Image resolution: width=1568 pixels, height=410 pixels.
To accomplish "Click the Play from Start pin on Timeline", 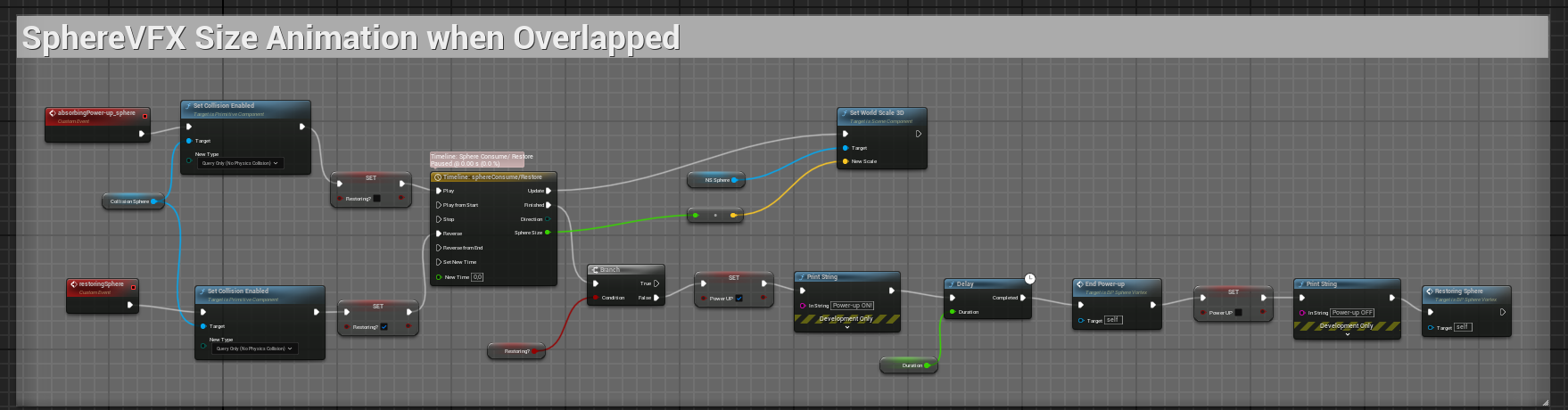I will click(439, 205).
